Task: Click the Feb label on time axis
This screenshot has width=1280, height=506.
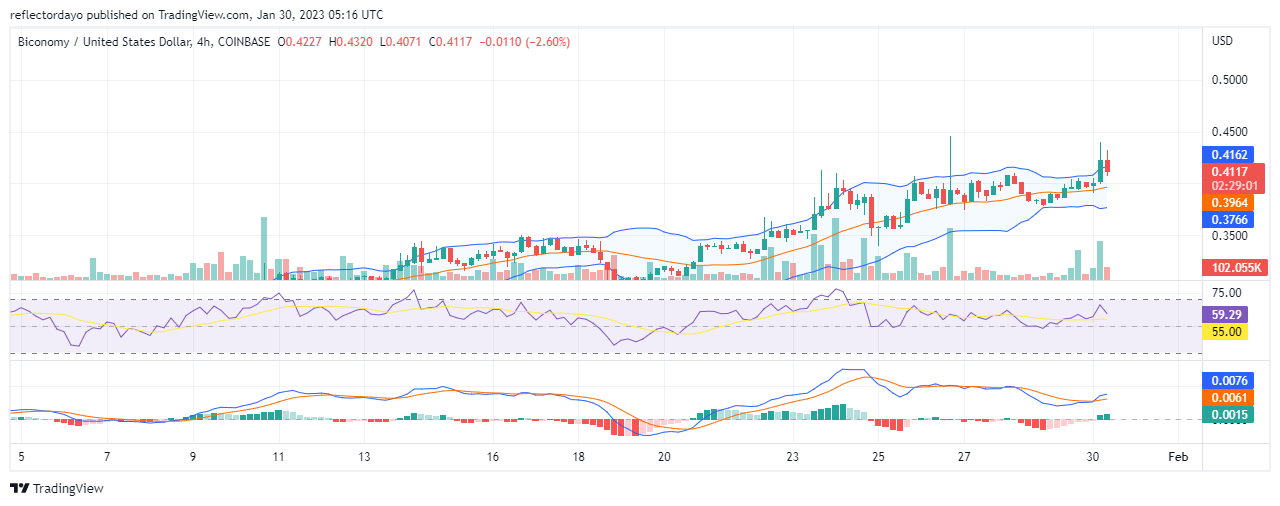Action: click(x=1179, y=455)
